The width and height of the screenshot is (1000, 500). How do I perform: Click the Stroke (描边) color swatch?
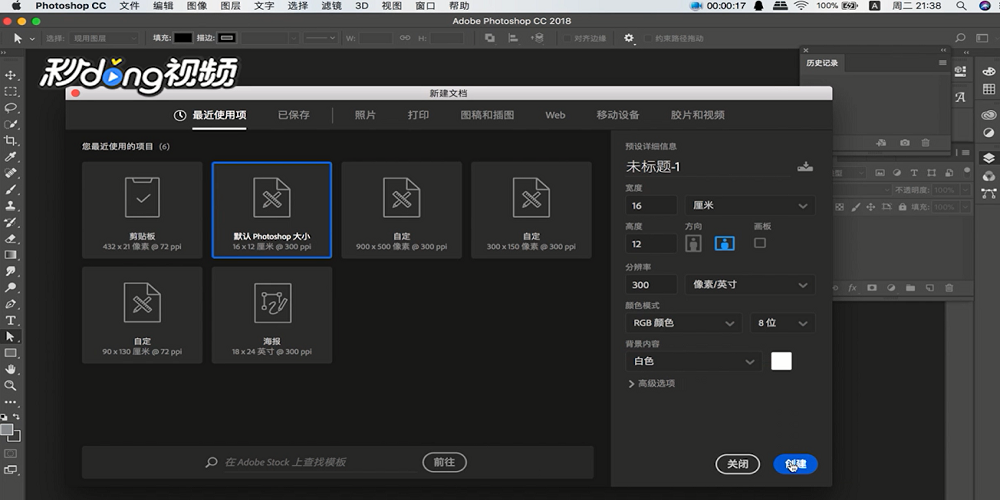226,38
